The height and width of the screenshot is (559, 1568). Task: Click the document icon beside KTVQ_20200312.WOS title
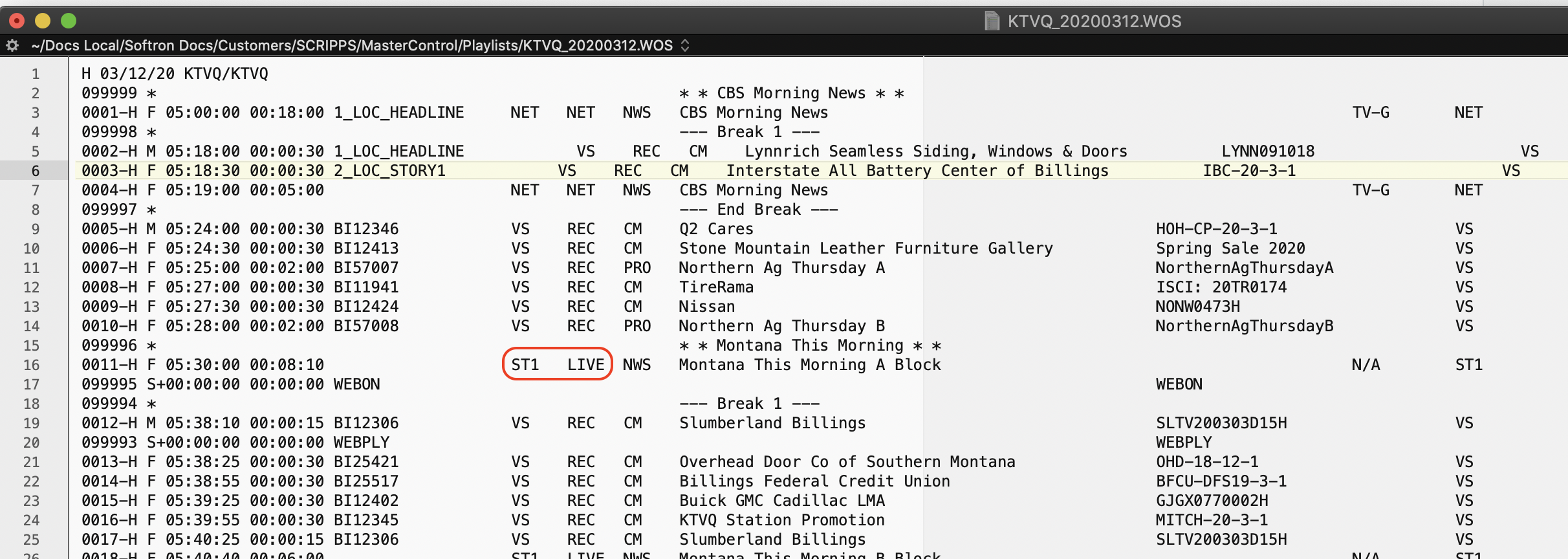click(992, 21)
